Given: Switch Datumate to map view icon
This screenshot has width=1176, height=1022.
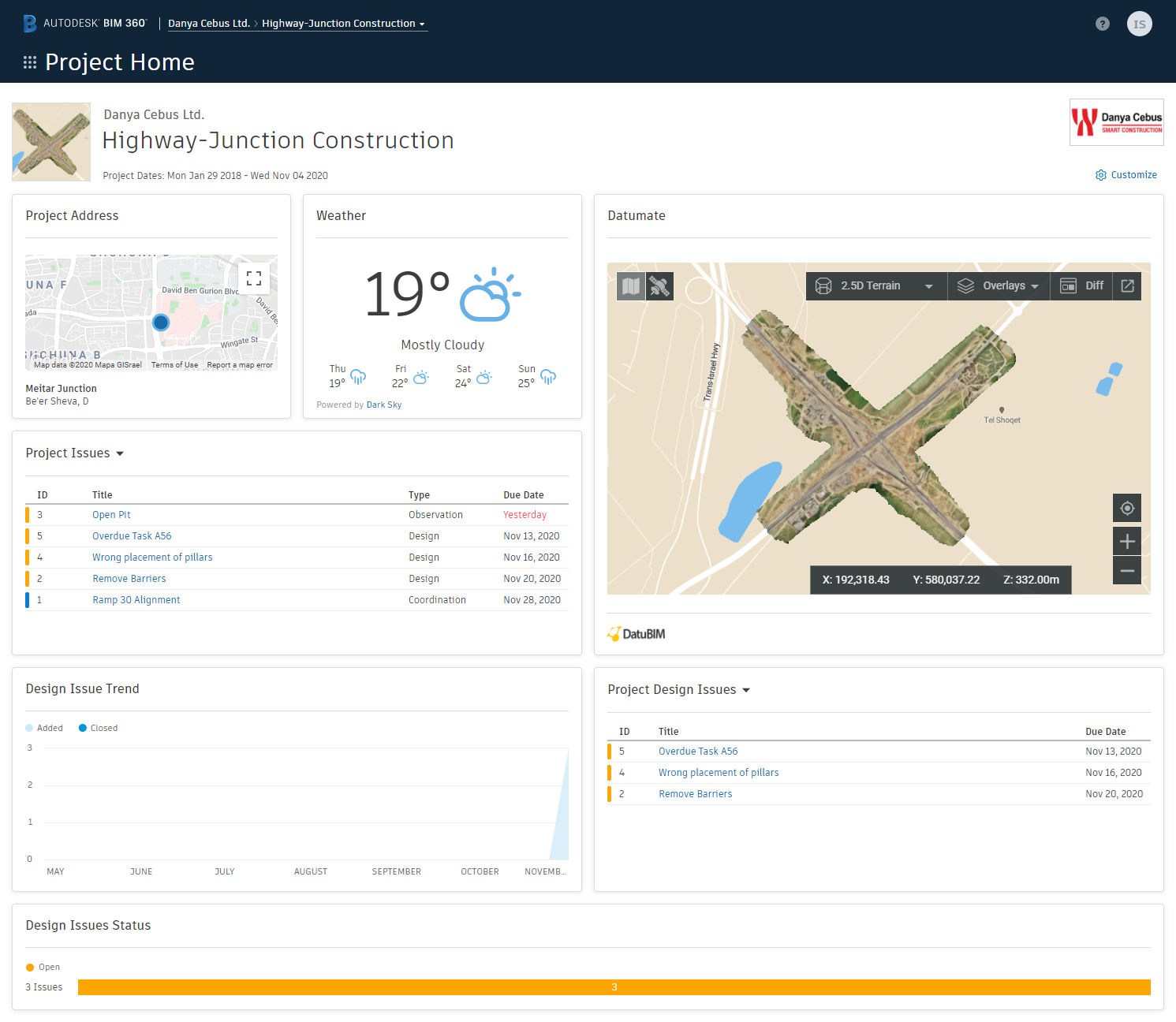Looking at the screenshot, I should (x=631, y=286).
